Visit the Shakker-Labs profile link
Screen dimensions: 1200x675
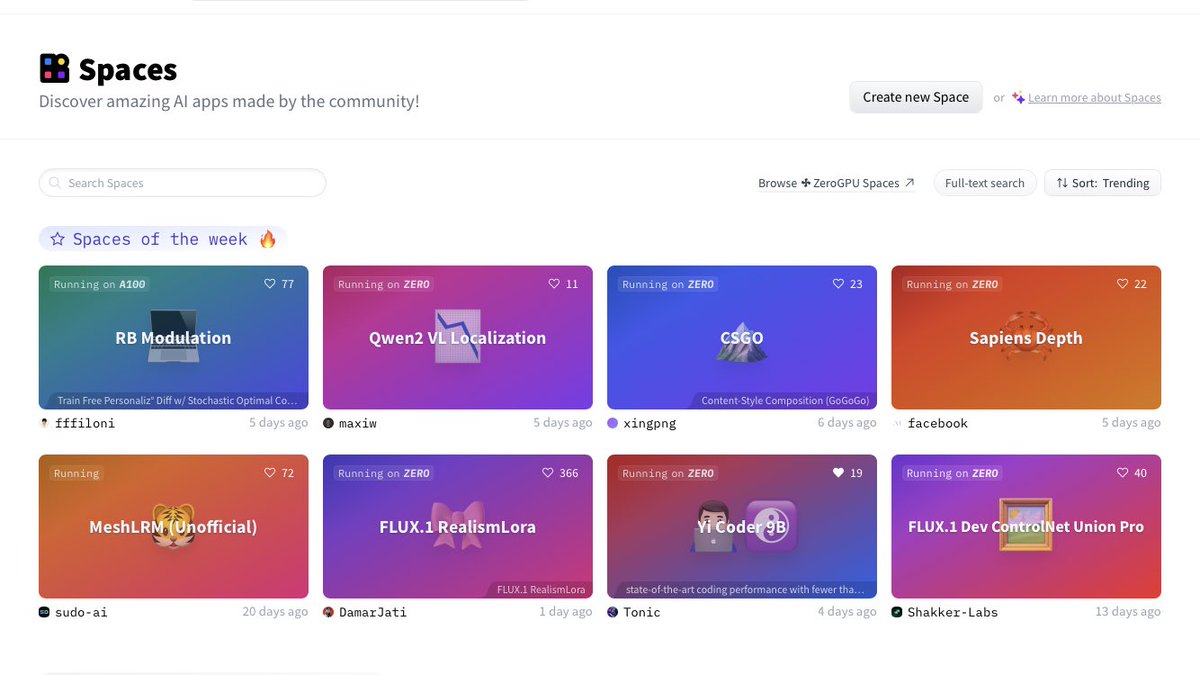coord(953,612)
